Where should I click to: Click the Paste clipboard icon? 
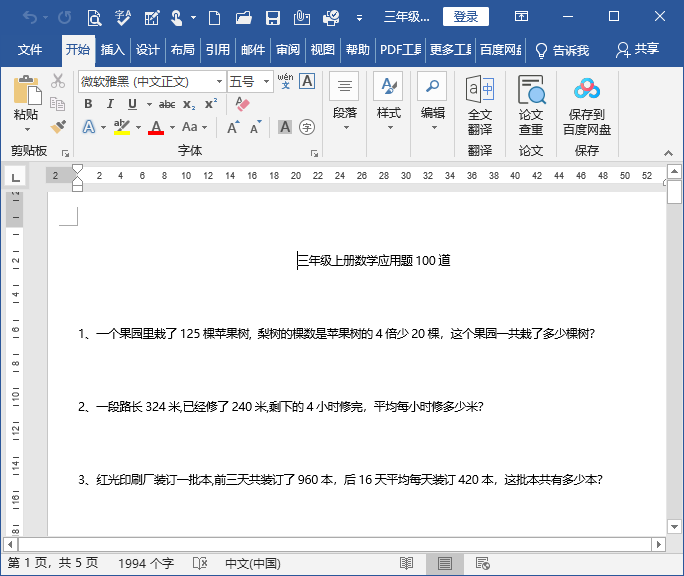[x=27, y=91]
